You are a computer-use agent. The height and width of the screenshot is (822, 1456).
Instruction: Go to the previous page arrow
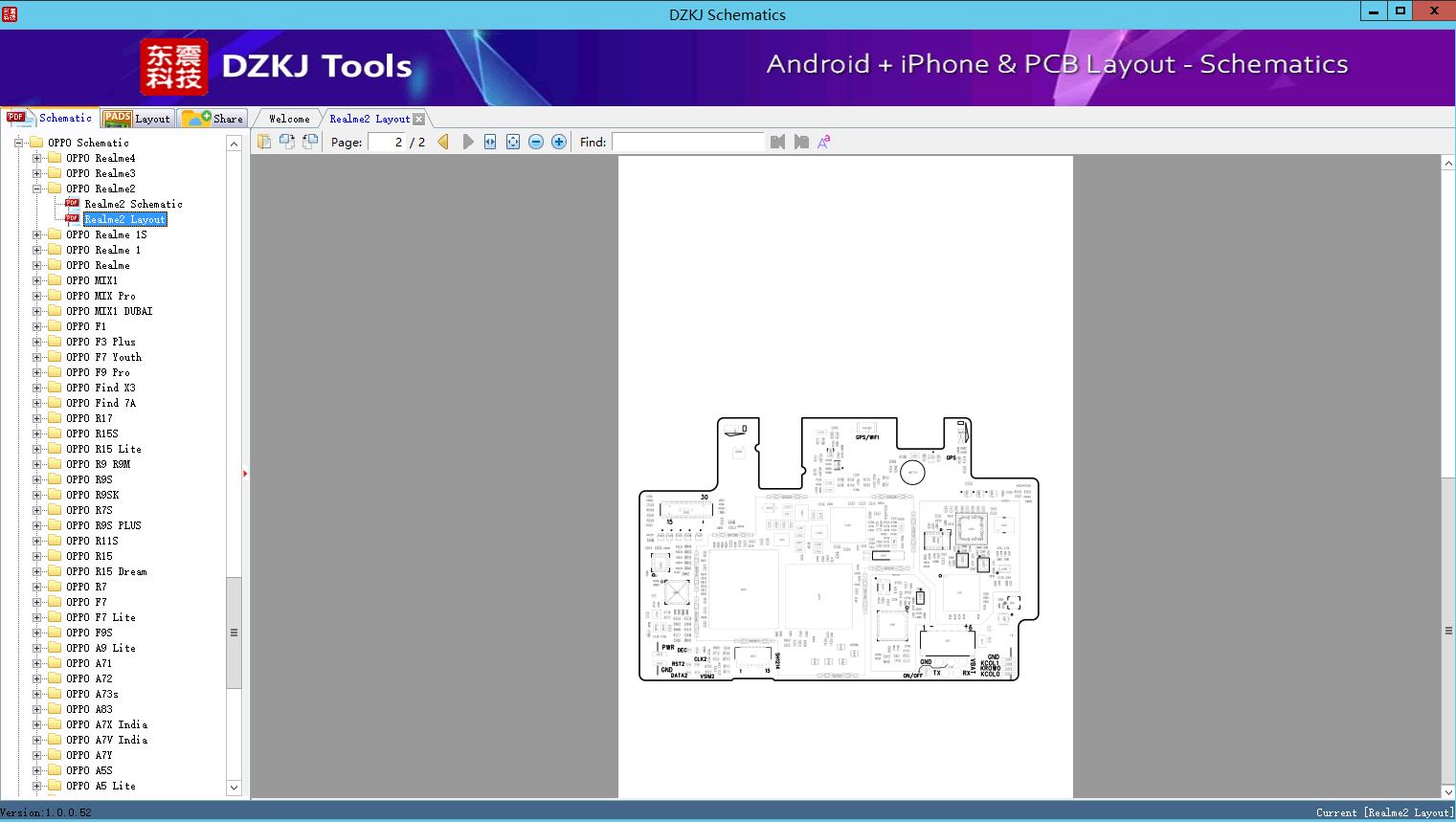[x=443, y=142]
